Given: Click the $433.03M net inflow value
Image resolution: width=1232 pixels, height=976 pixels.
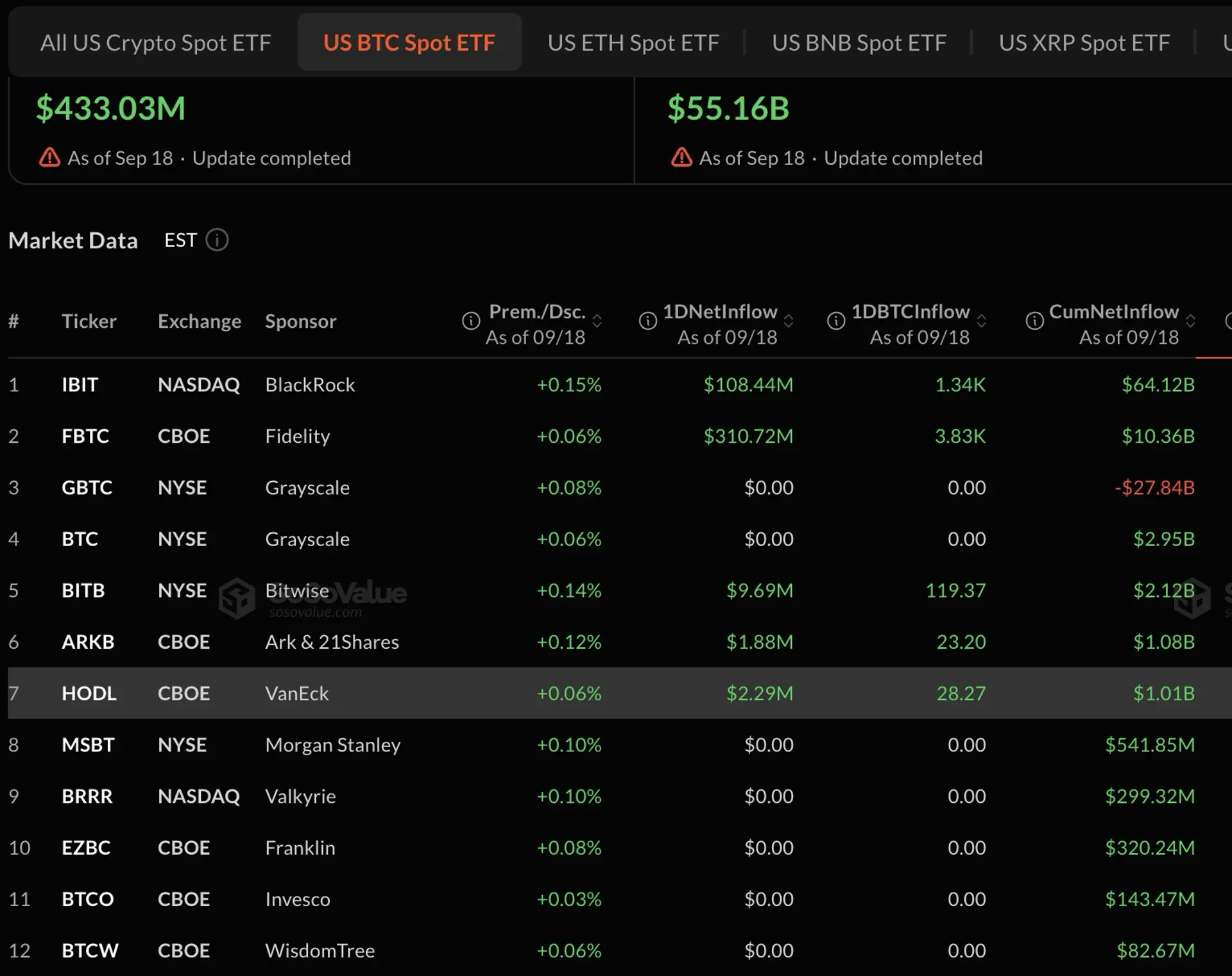Looking at the screenshot, I should click(110, 108).
